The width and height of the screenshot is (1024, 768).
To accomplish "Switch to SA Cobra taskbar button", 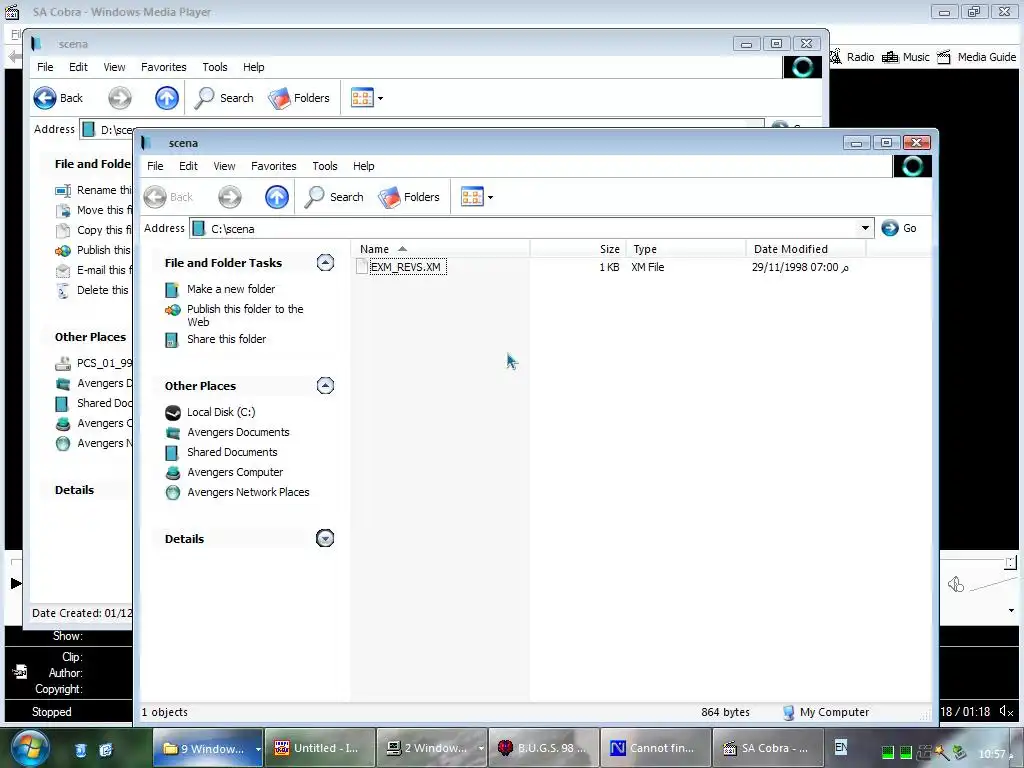I will [x=767, y=748].
